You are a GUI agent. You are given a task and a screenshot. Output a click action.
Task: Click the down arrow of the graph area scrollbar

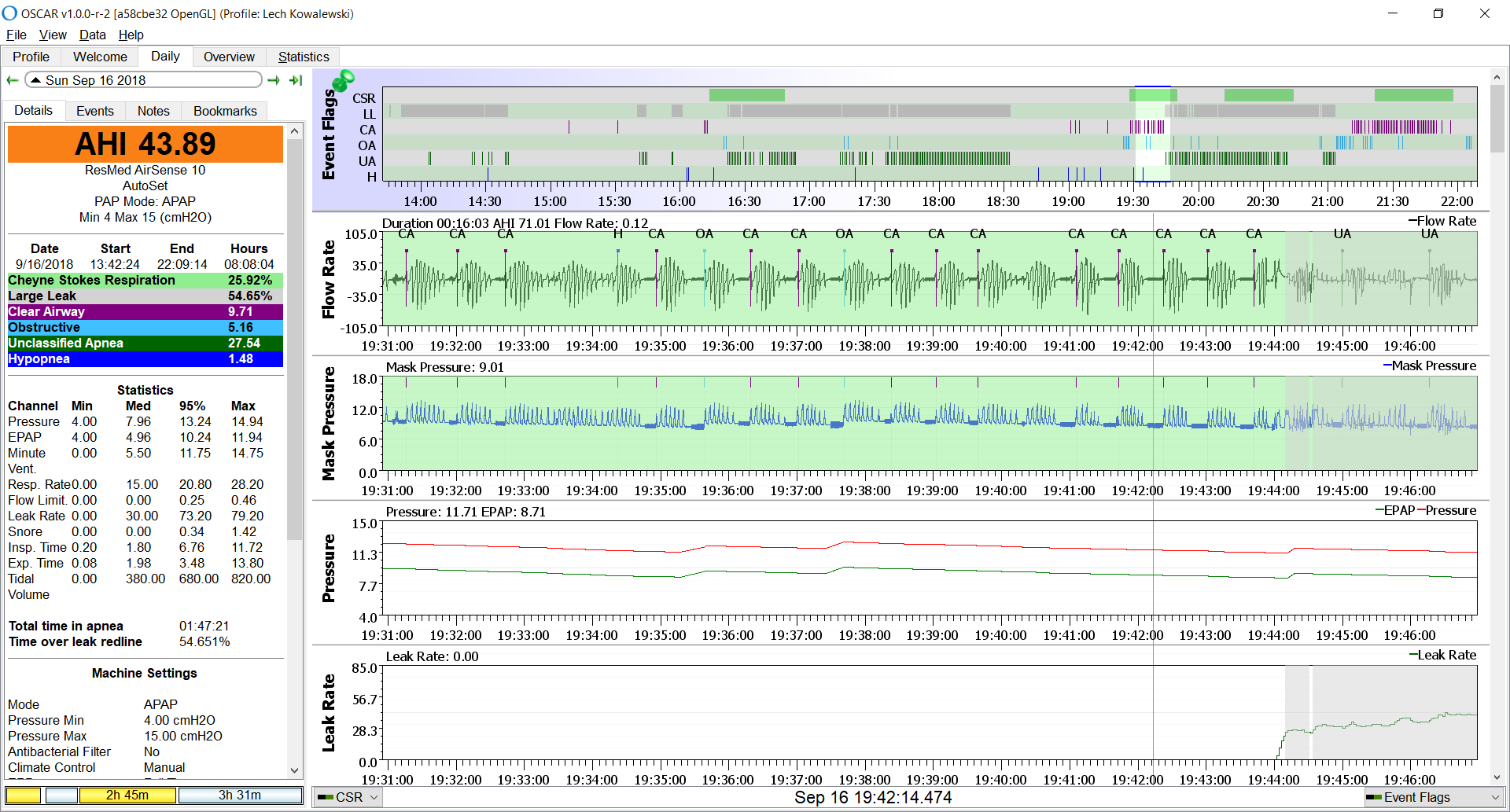[x=1497, y=777]
